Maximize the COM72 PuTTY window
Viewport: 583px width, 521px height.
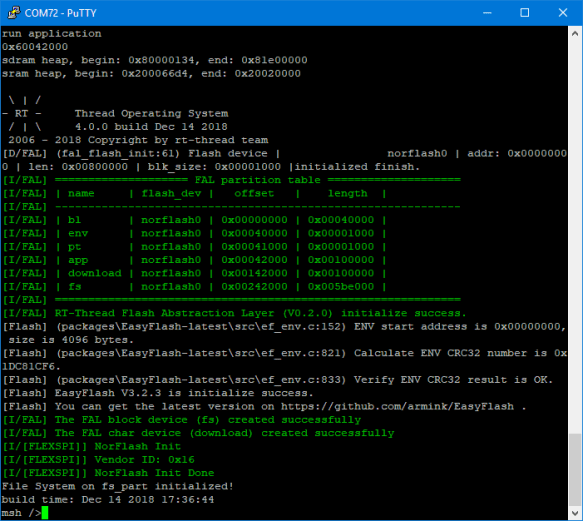click(525, 13)
